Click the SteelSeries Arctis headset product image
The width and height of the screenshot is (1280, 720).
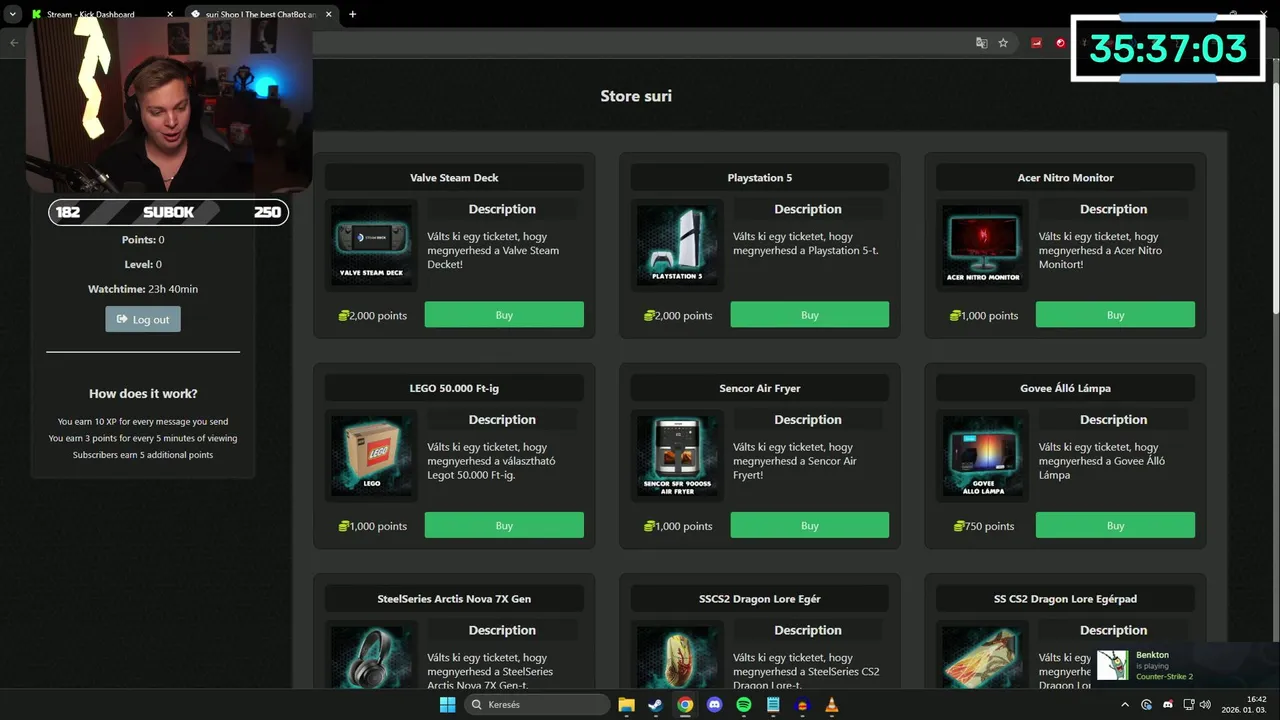coord(371,657)
